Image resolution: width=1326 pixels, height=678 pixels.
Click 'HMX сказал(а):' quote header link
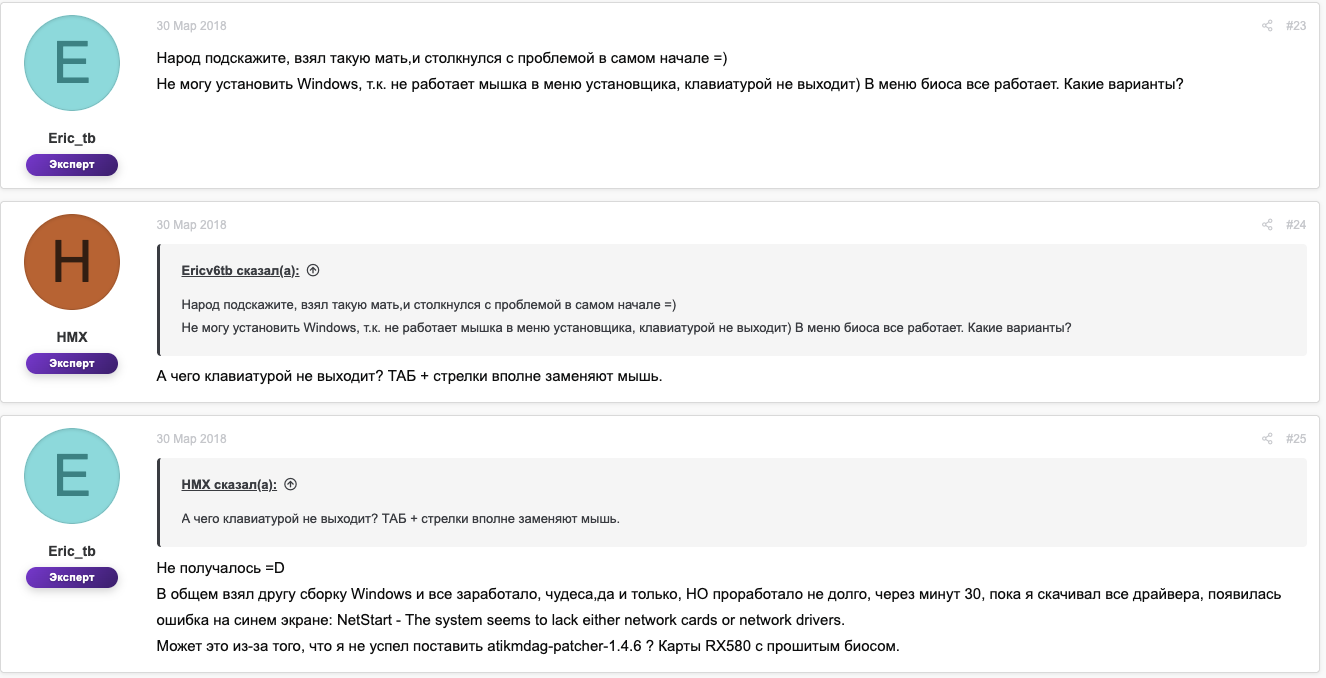coord(229,485)
